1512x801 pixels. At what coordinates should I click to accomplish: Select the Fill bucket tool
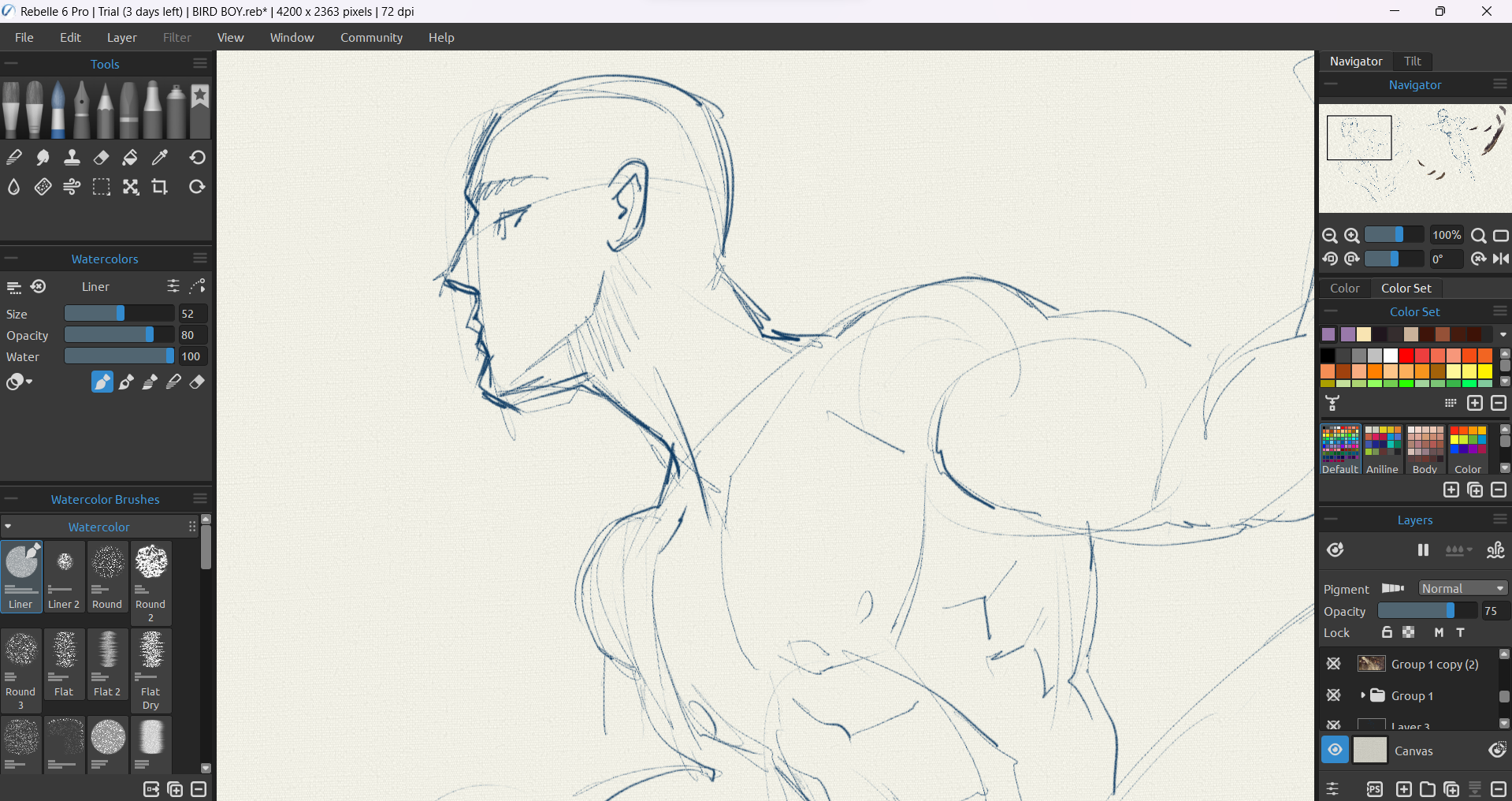click(x=130, y=158)
